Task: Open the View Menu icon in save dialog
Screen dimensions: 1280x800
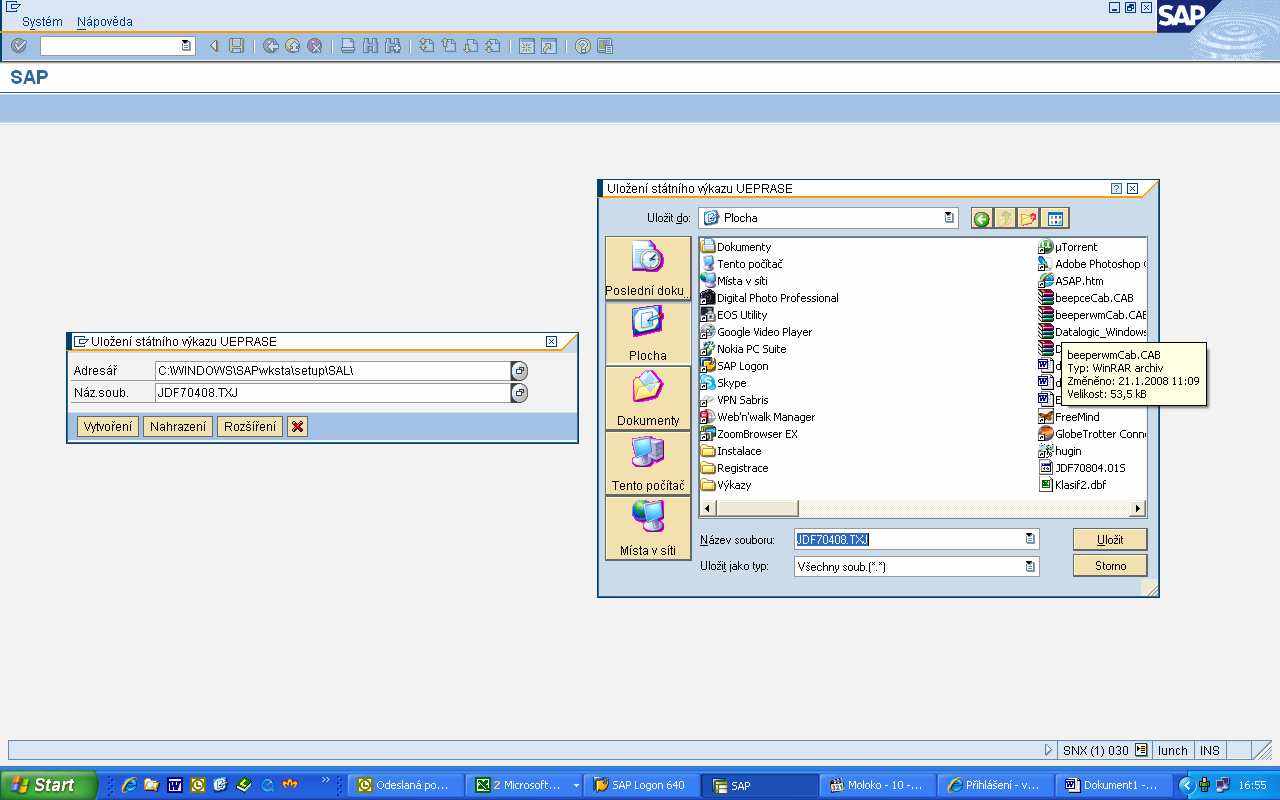Action: pos(1055,218)
